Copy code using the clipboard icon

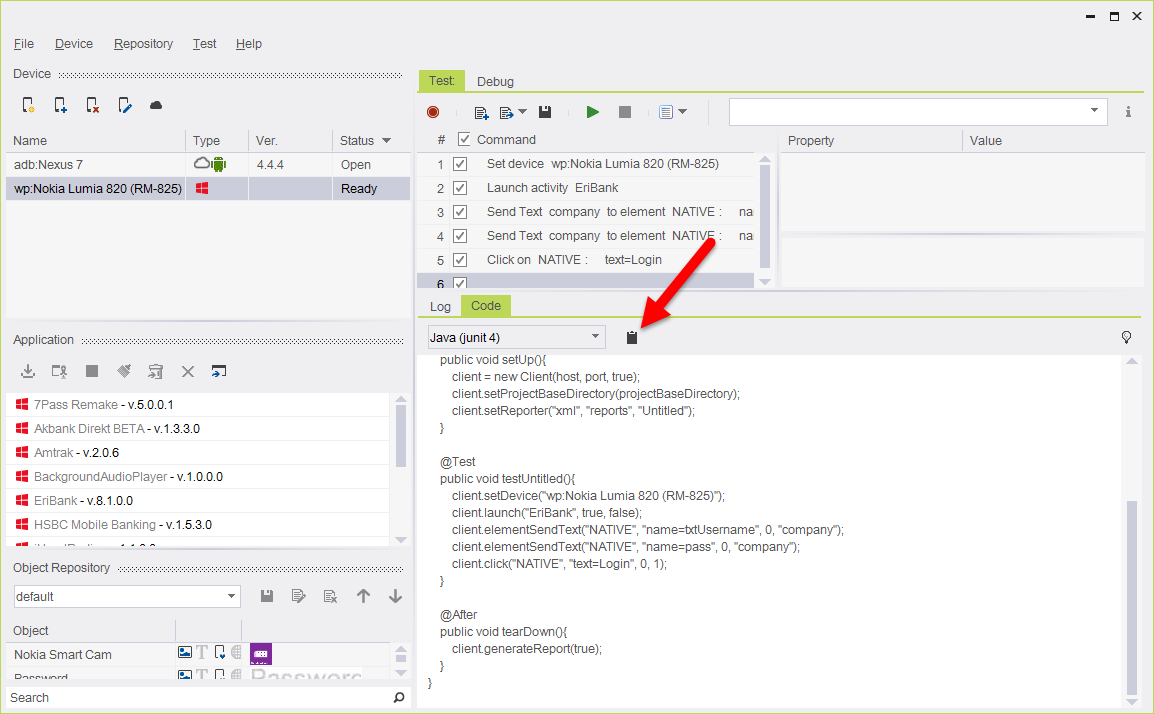tap(632, 338)
